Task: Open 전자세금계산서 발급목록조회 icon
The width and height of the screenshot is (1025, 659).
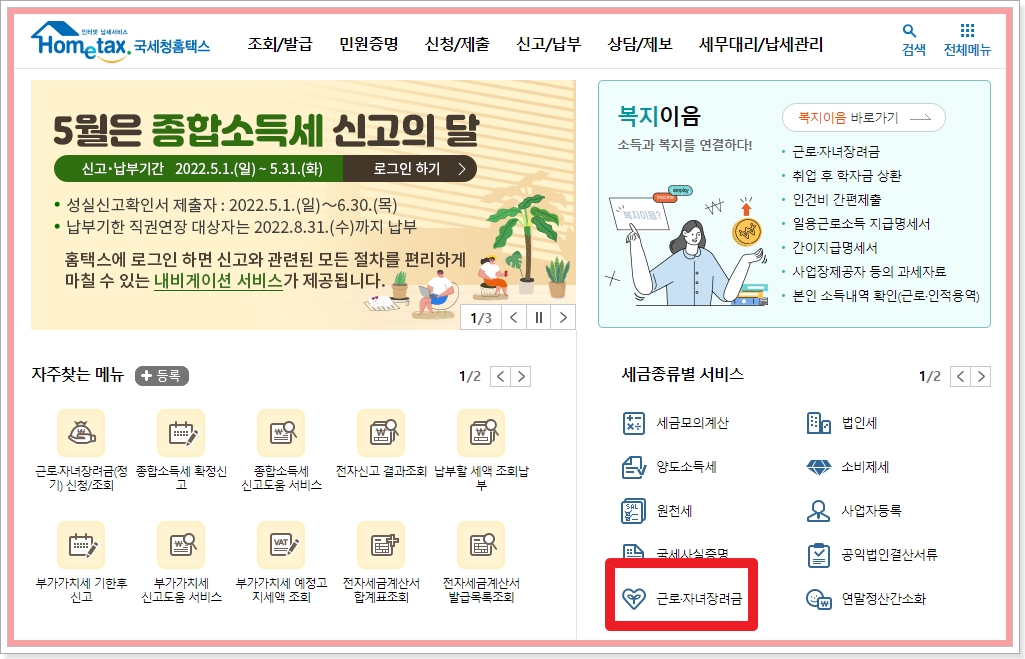Action: point(481,545)
